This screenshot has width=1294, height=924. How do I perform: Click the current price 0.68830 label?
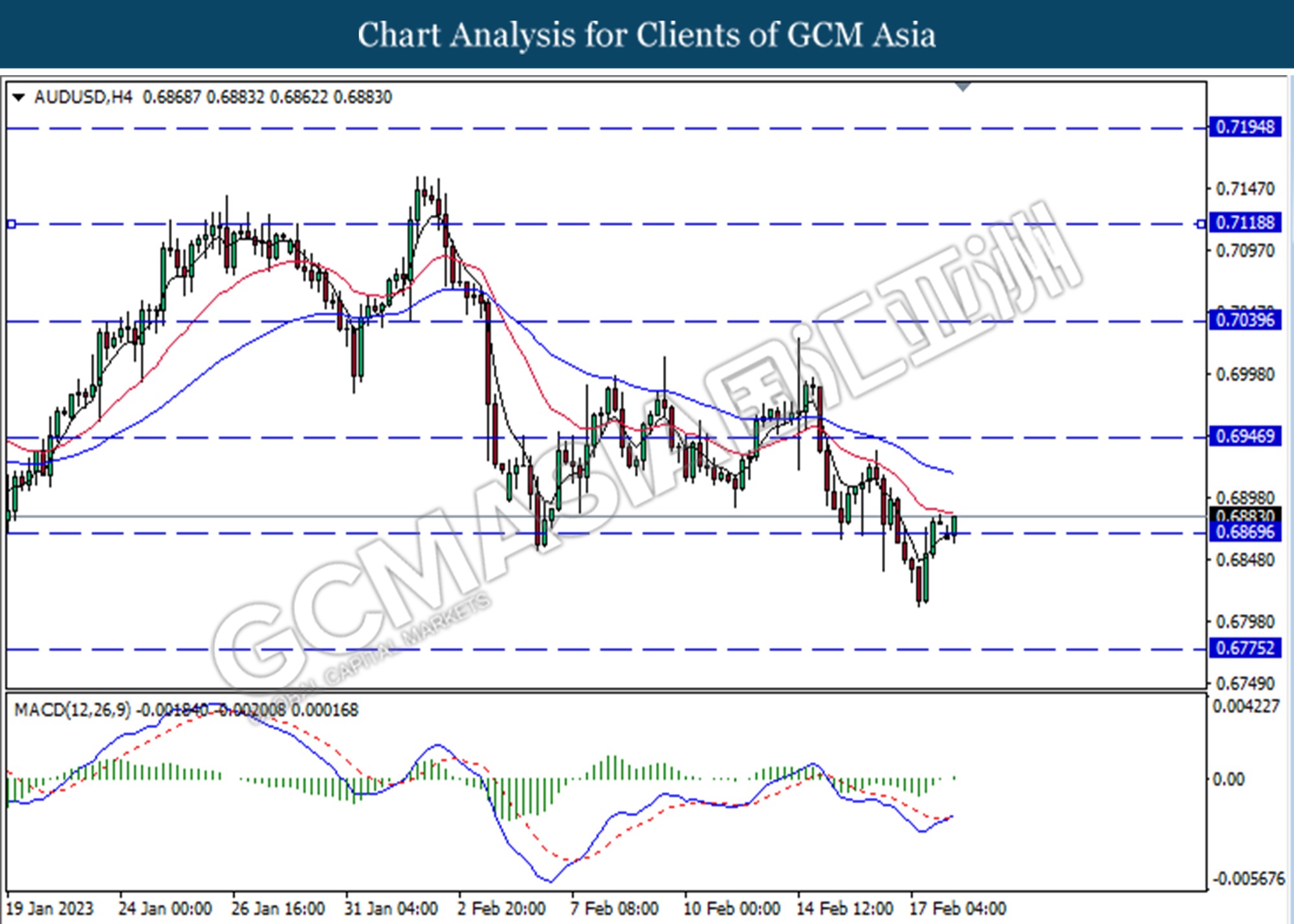(1245, 515)
